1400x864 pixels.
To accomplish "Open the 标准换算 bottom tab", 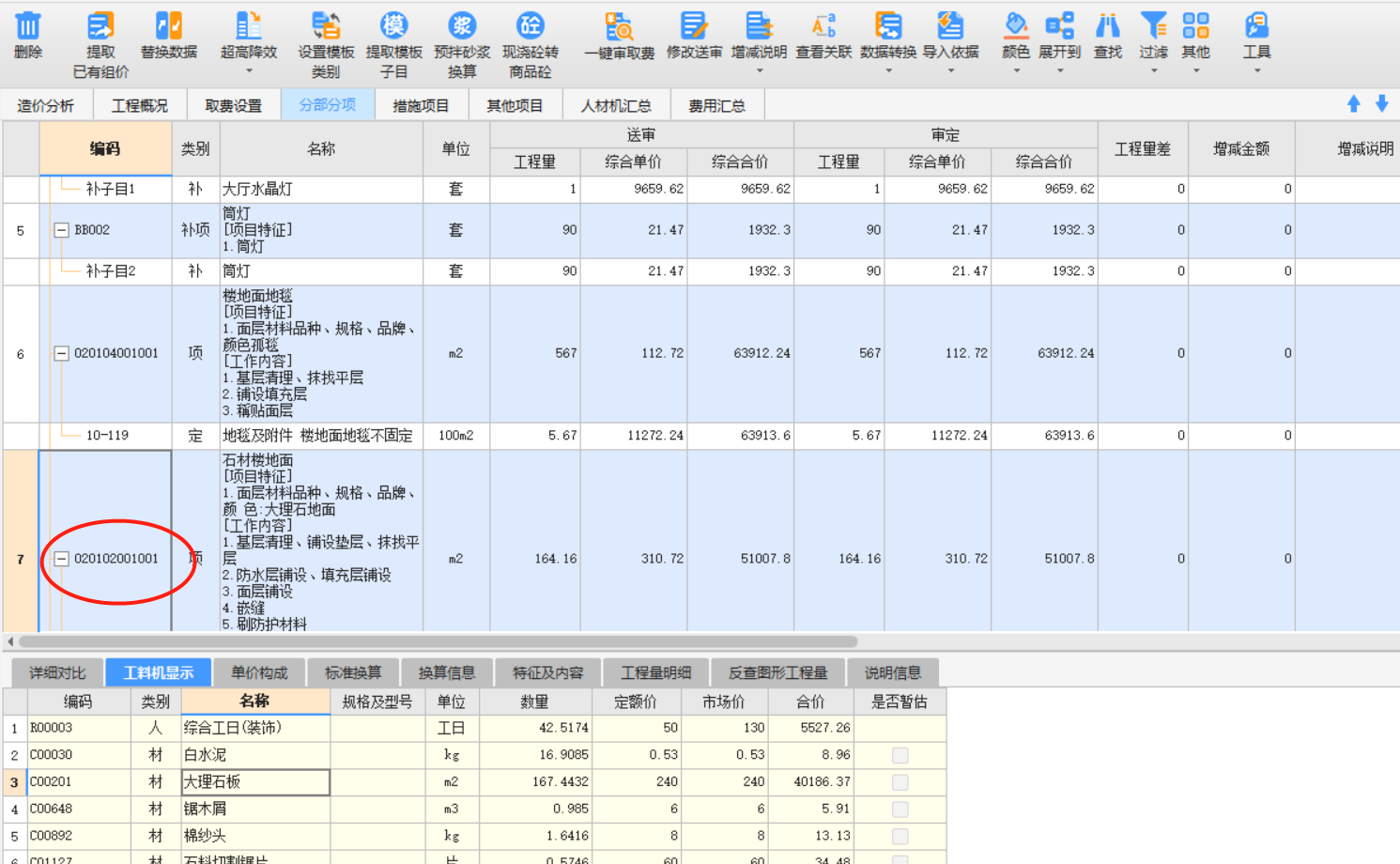I will pos(353,672).
